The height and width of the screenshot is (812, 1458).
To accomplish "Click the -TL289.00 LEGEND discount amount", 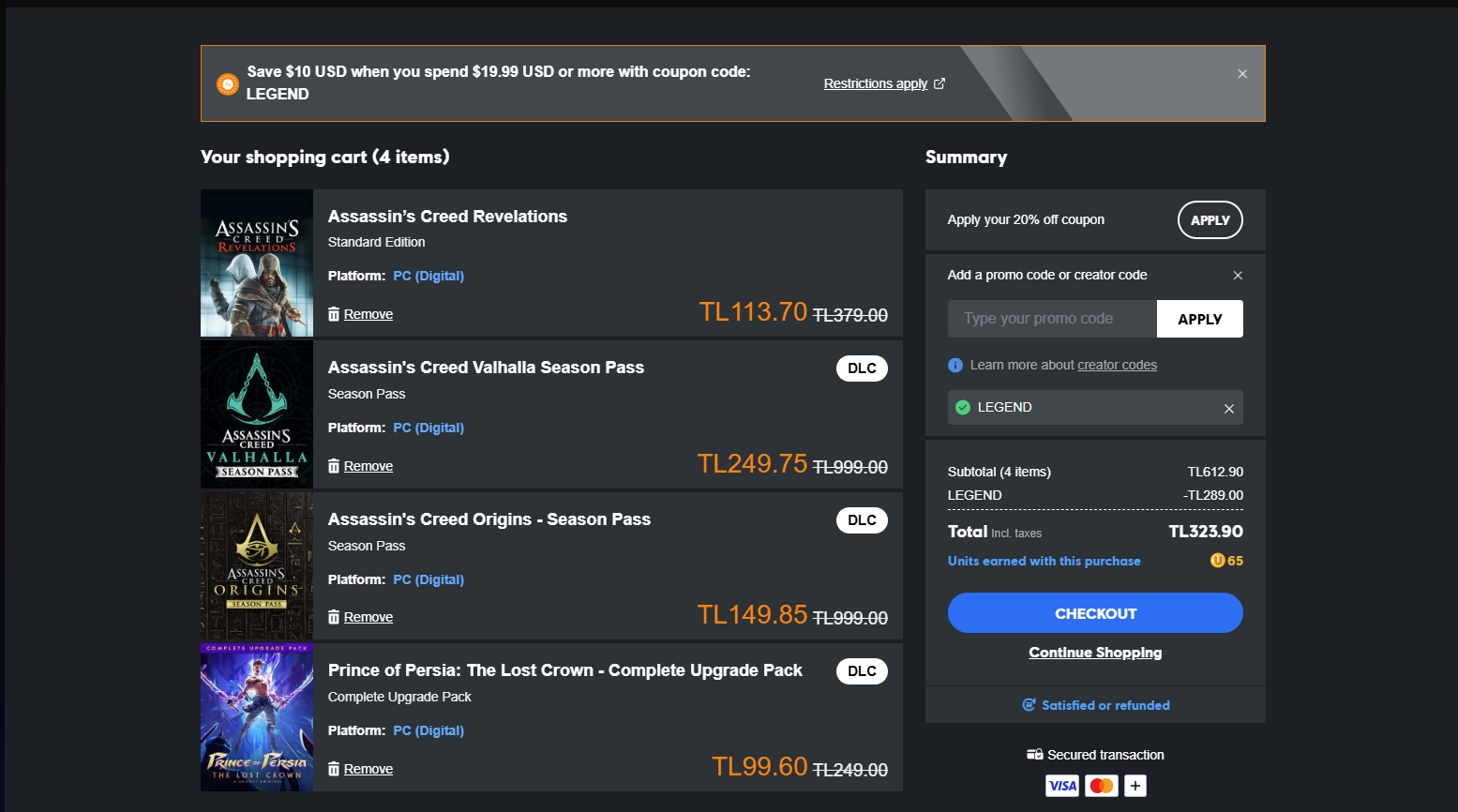I will coord(1213,495).
